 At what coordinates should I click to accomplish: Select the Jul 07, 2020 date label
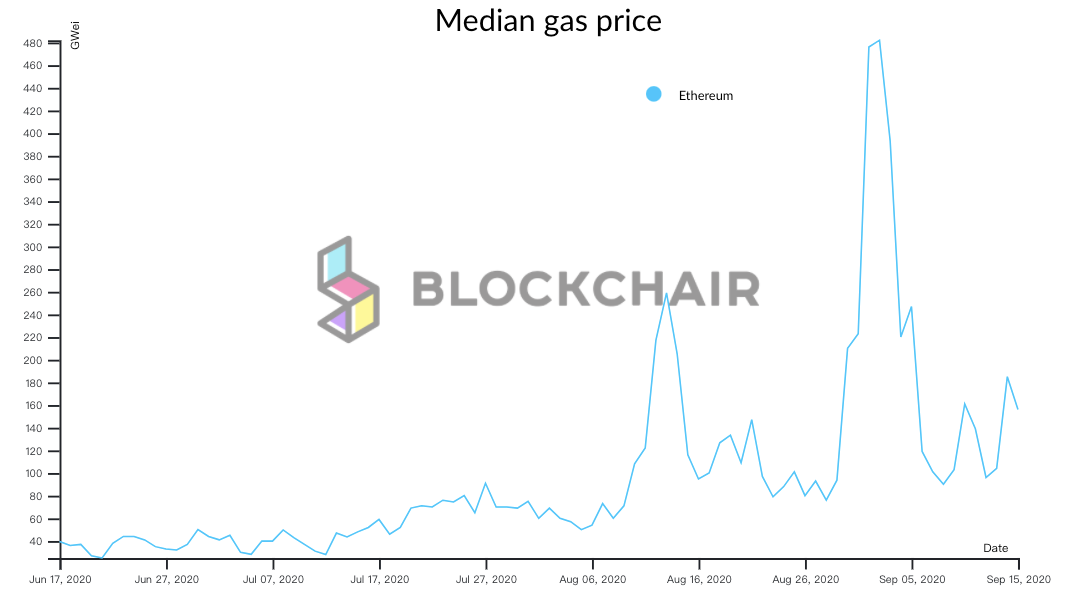click(273, 579)
